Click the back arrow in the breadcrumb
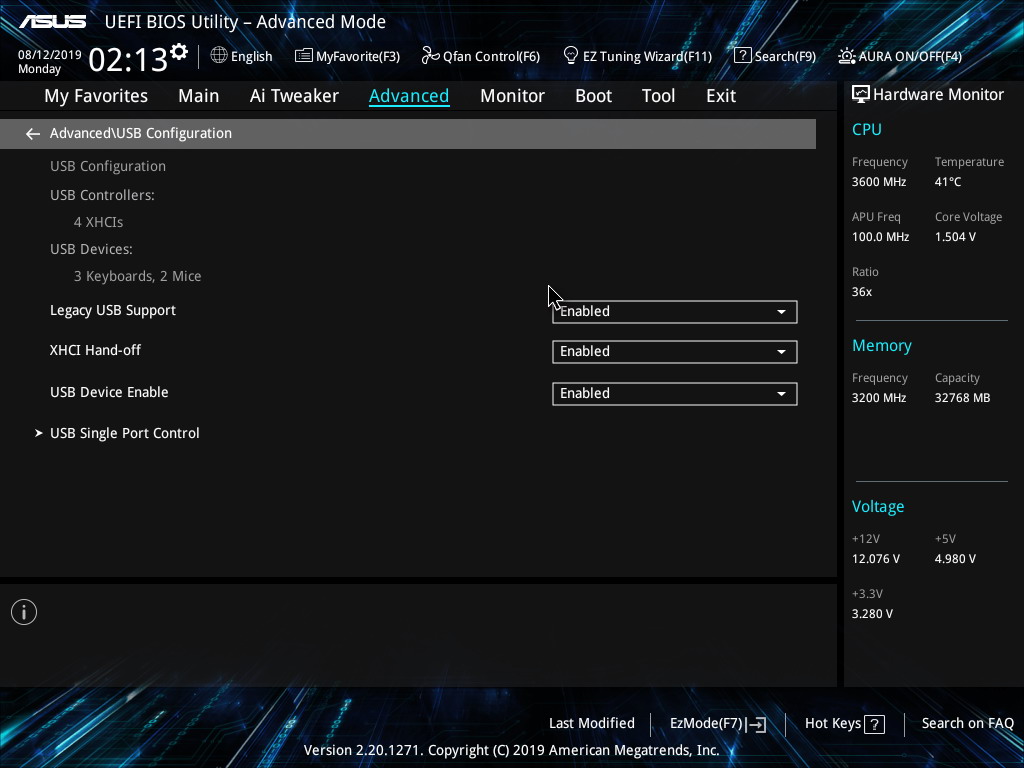 pyautogui.click(x=33, y=134)
